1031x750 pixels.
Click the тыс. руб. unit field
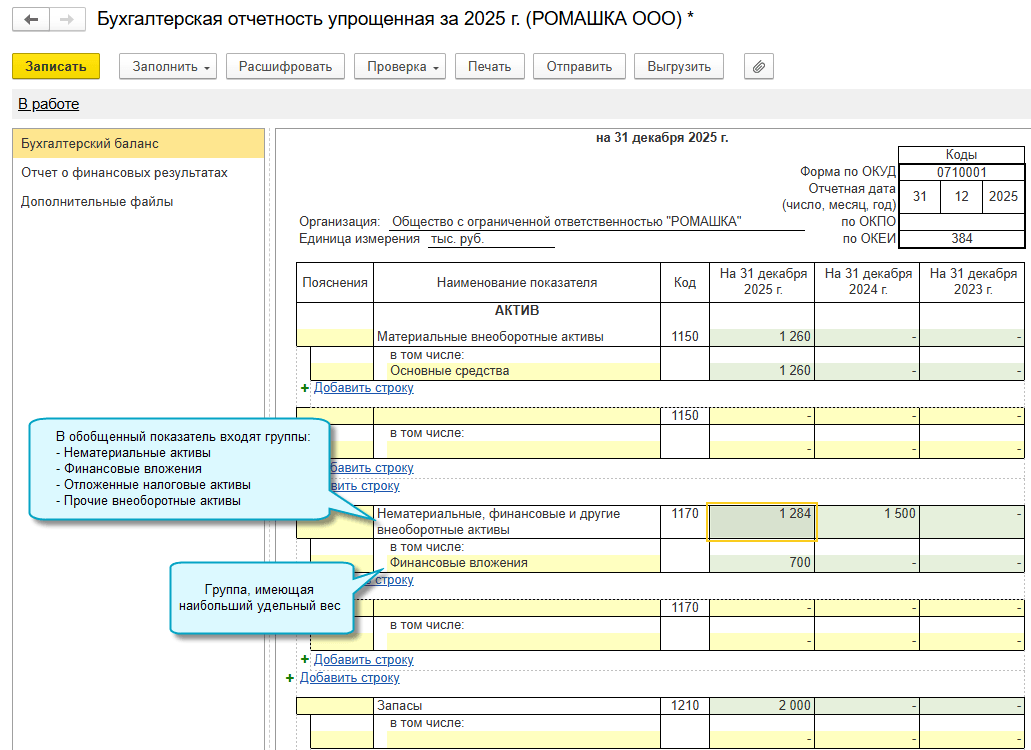(x=491, y=239)
